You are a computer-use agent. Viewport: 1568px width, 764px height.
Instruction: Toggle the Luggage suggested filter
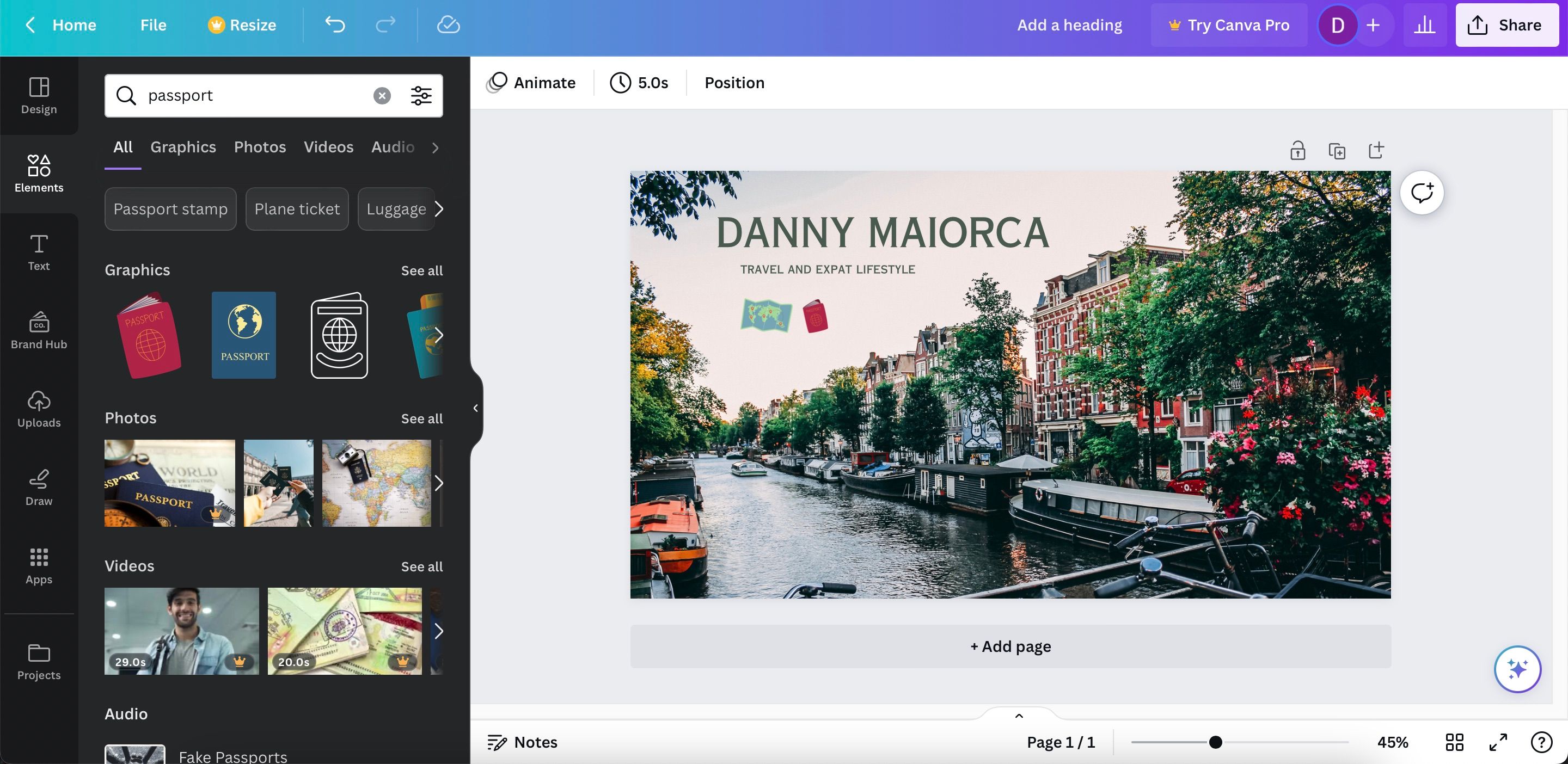[395, 208]
